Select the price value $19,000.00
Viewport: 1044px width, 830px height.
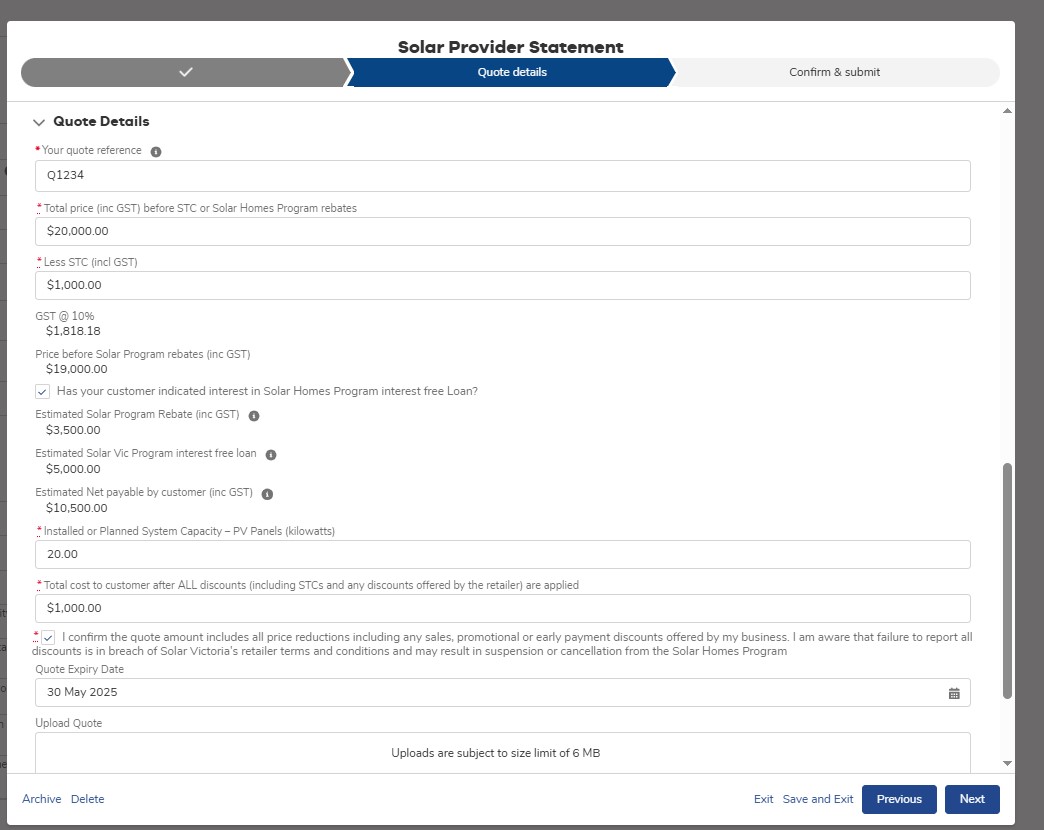pos(77,369)
